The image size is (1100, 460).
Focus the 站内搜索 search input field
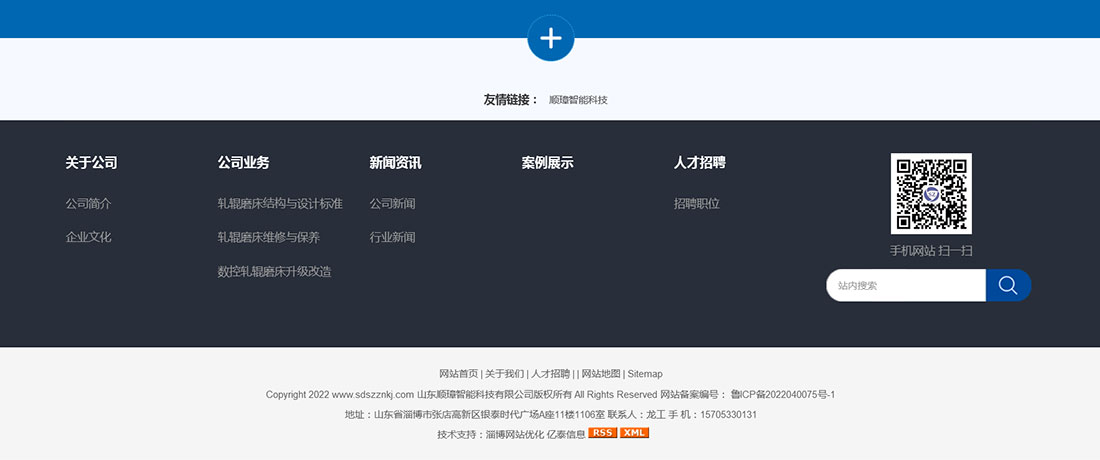(905, 285)
